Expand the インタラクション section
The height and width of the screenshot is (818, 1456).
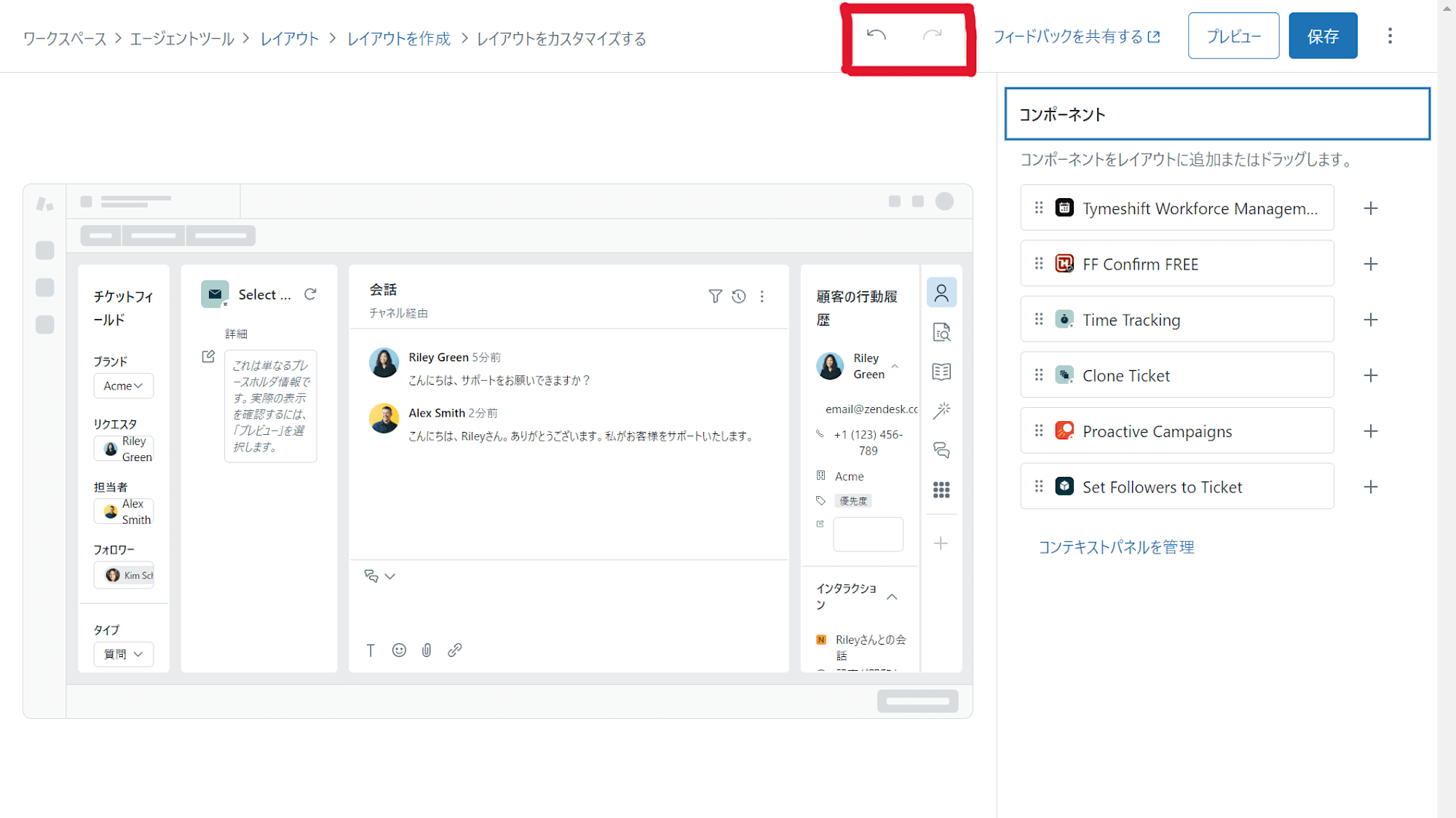coord(892,597)
